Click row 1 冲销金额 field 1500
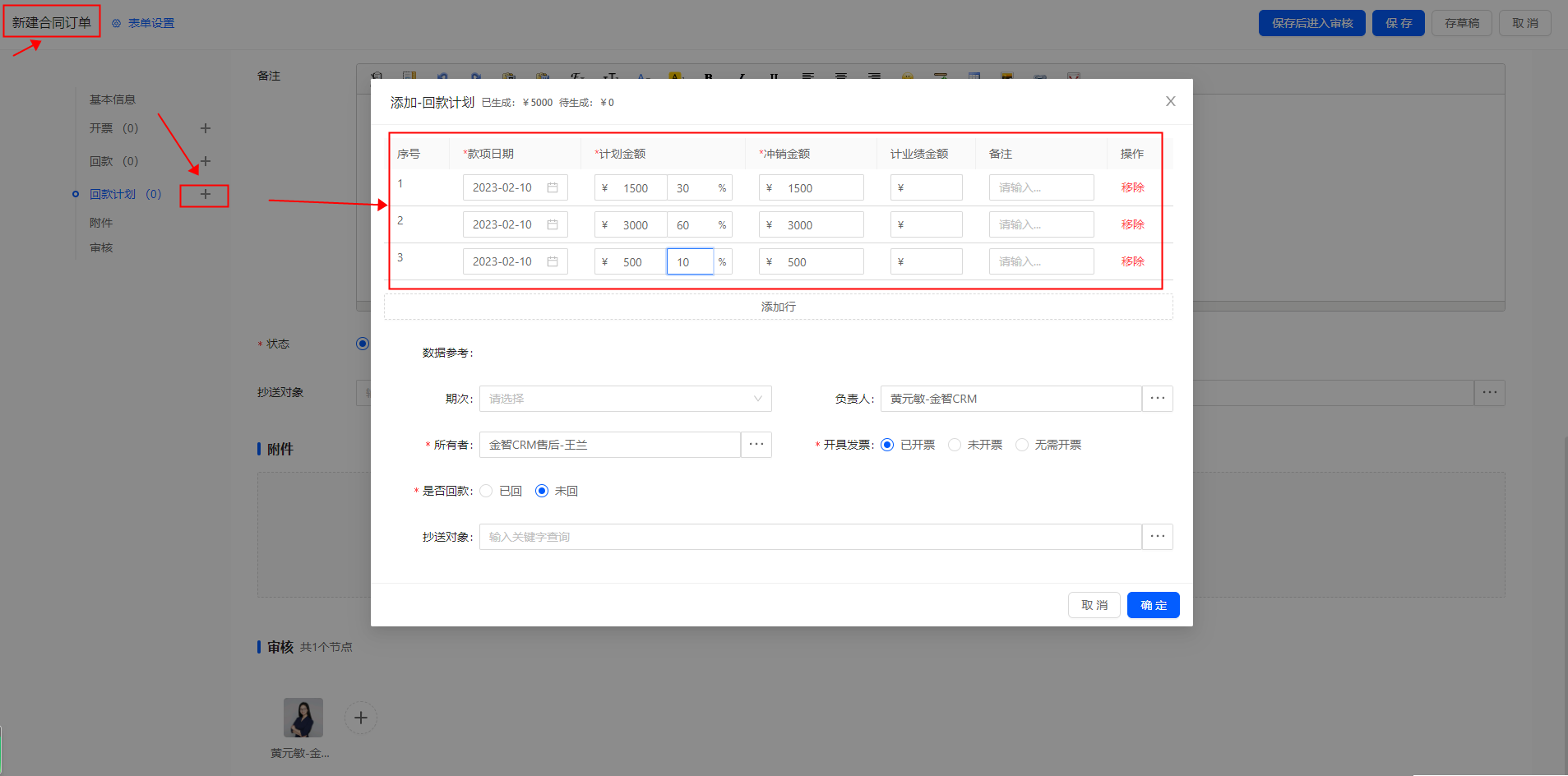Screen dimensions: 1568x776 pyautogui.click(x=812, y=187)
